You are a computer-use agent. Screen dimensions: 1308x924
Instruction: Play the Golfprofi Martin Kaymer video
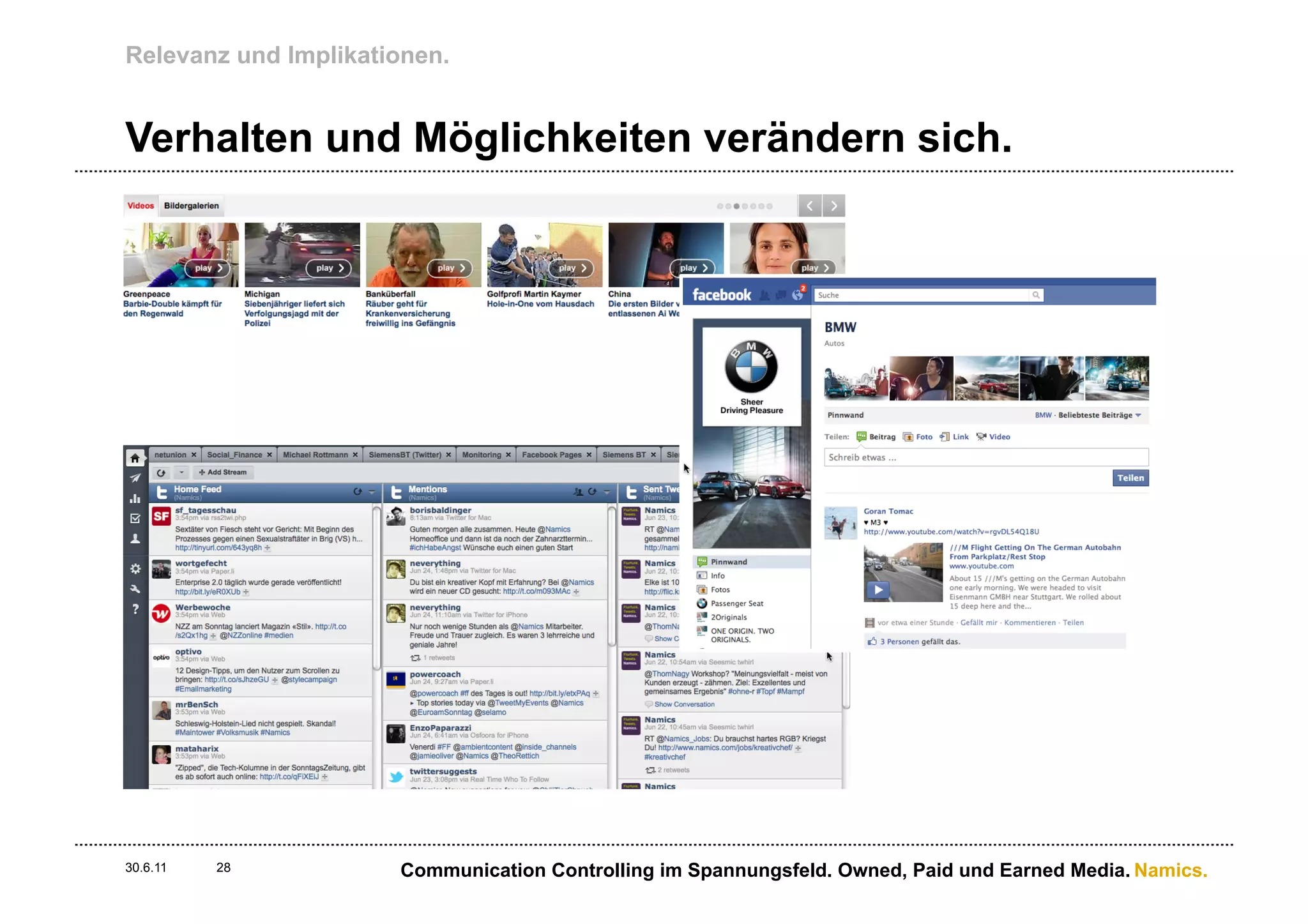(572, 268)
